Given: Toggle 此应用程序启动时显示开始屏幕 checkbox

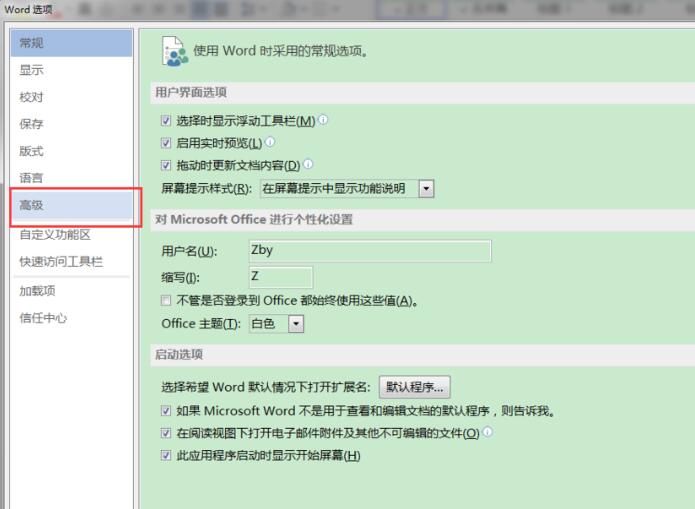Looking at the screenshot, I should click(x=166, y=455).
